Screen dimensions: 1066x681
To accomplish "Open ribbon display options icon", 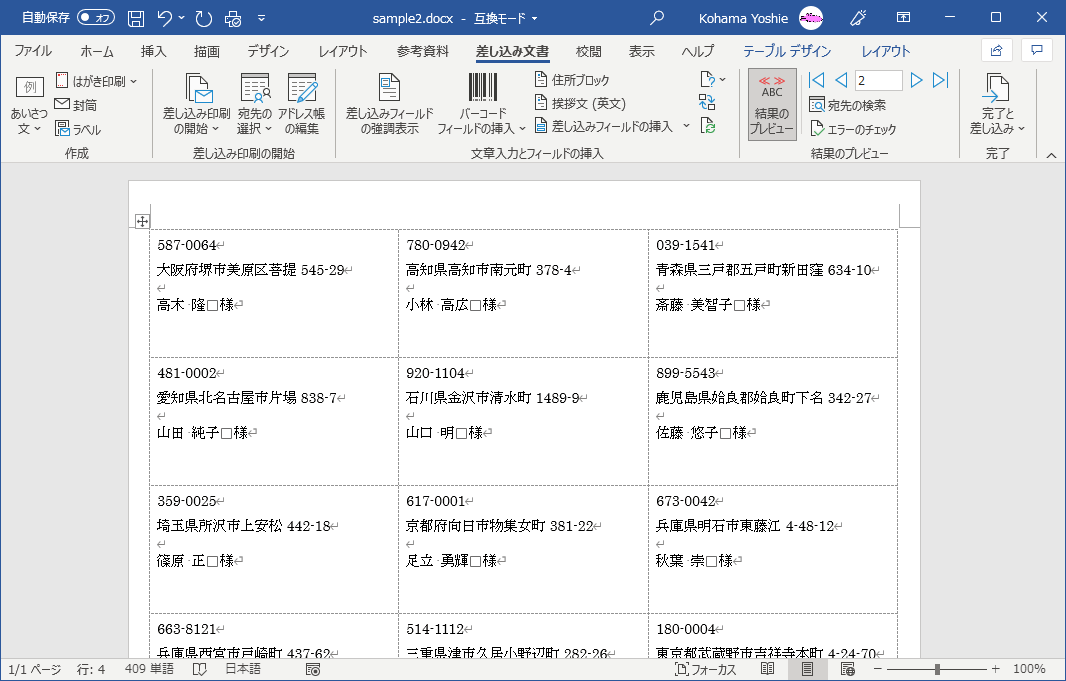I will tap(904, 18).
